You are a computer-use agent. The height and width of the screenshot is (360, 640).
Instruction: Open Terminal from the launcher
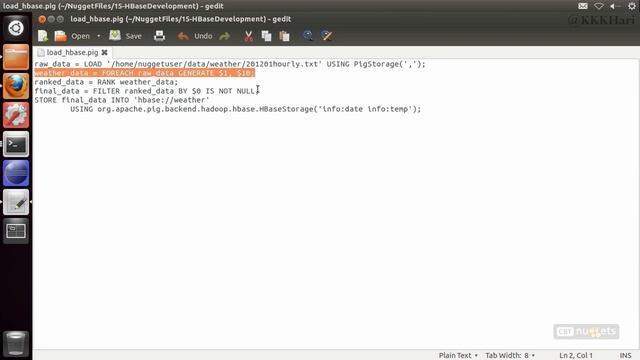tap(16, 144)
